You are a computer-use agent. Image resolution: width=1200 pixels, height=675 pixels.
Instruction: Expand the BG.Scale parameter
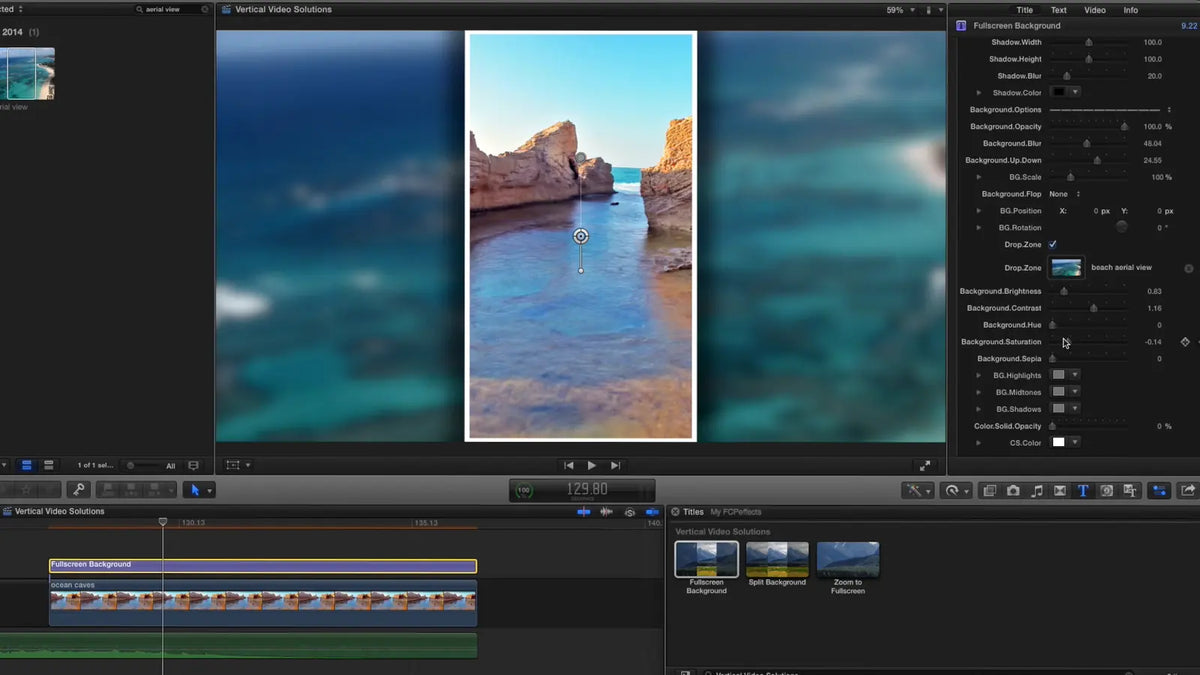pyautogui.click(x=979, y=177)
